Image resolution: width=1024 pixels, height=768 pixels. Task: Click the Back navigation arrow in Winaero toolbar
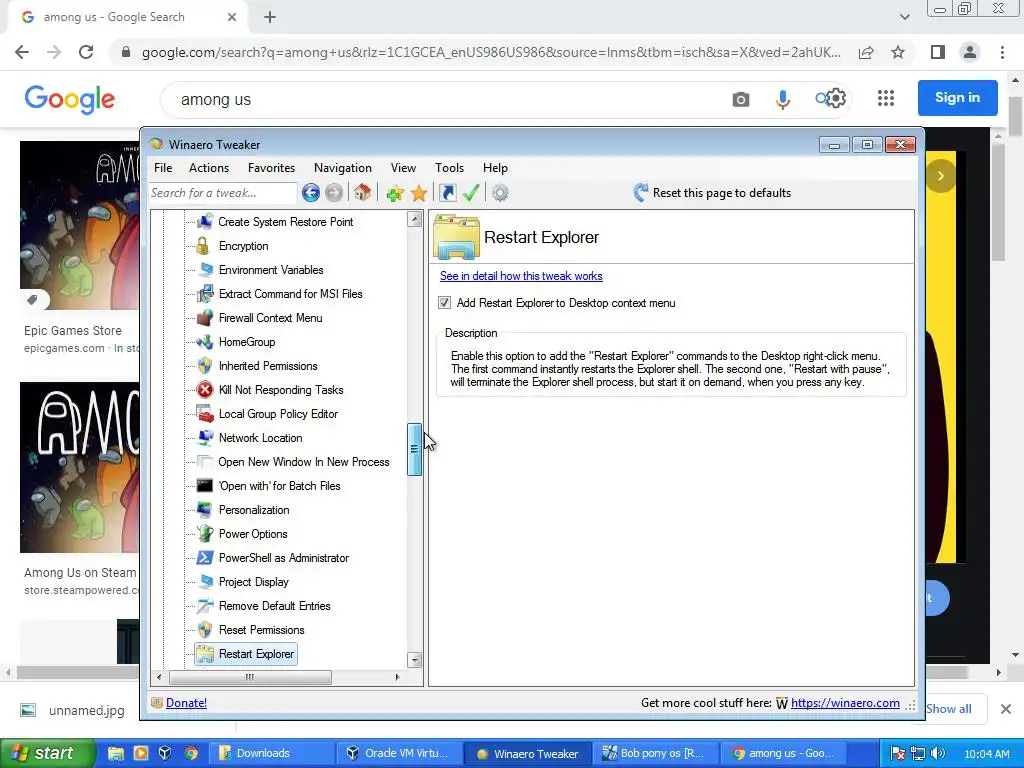(x=311, y=193)
